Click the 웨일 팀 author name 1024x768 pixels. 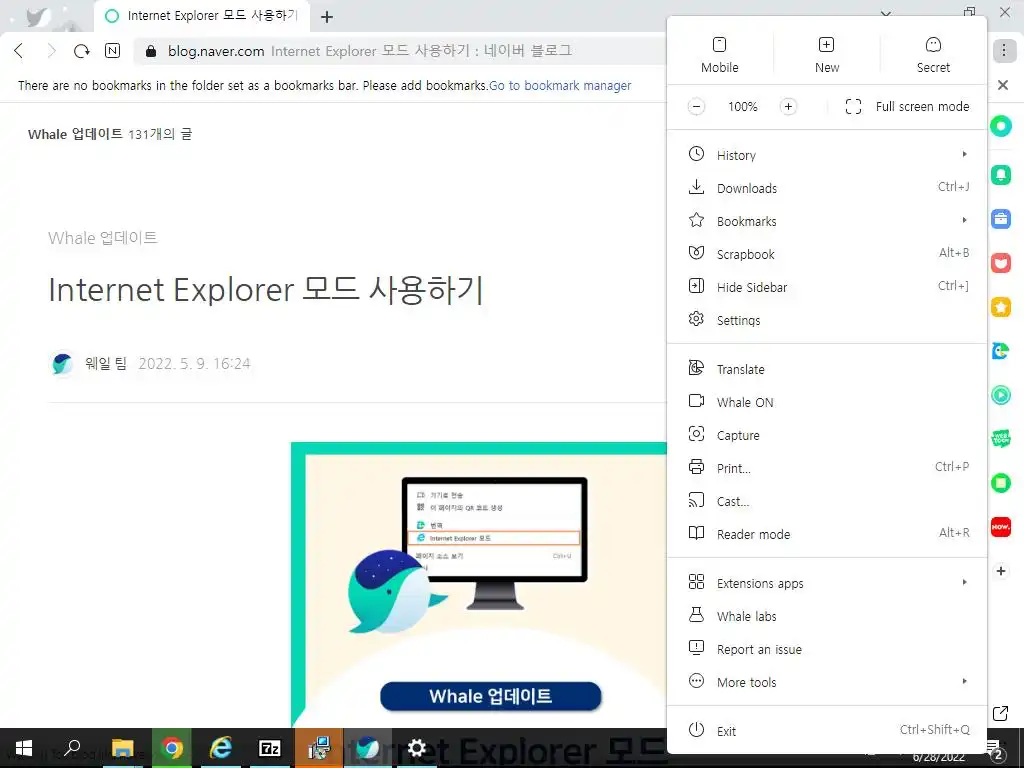[x=106, y=363]
